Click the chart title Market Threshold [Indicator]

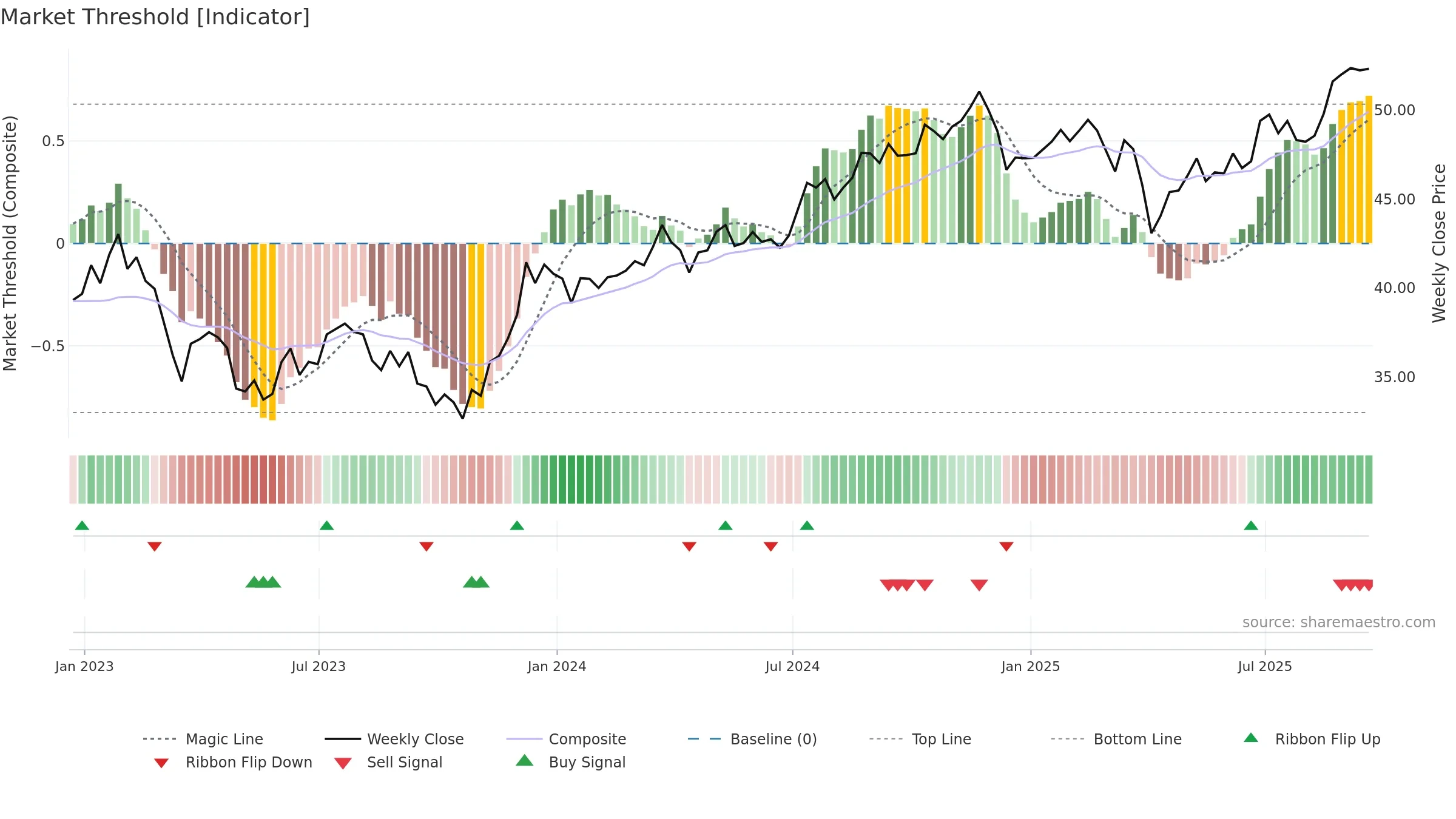click(155, 17)
